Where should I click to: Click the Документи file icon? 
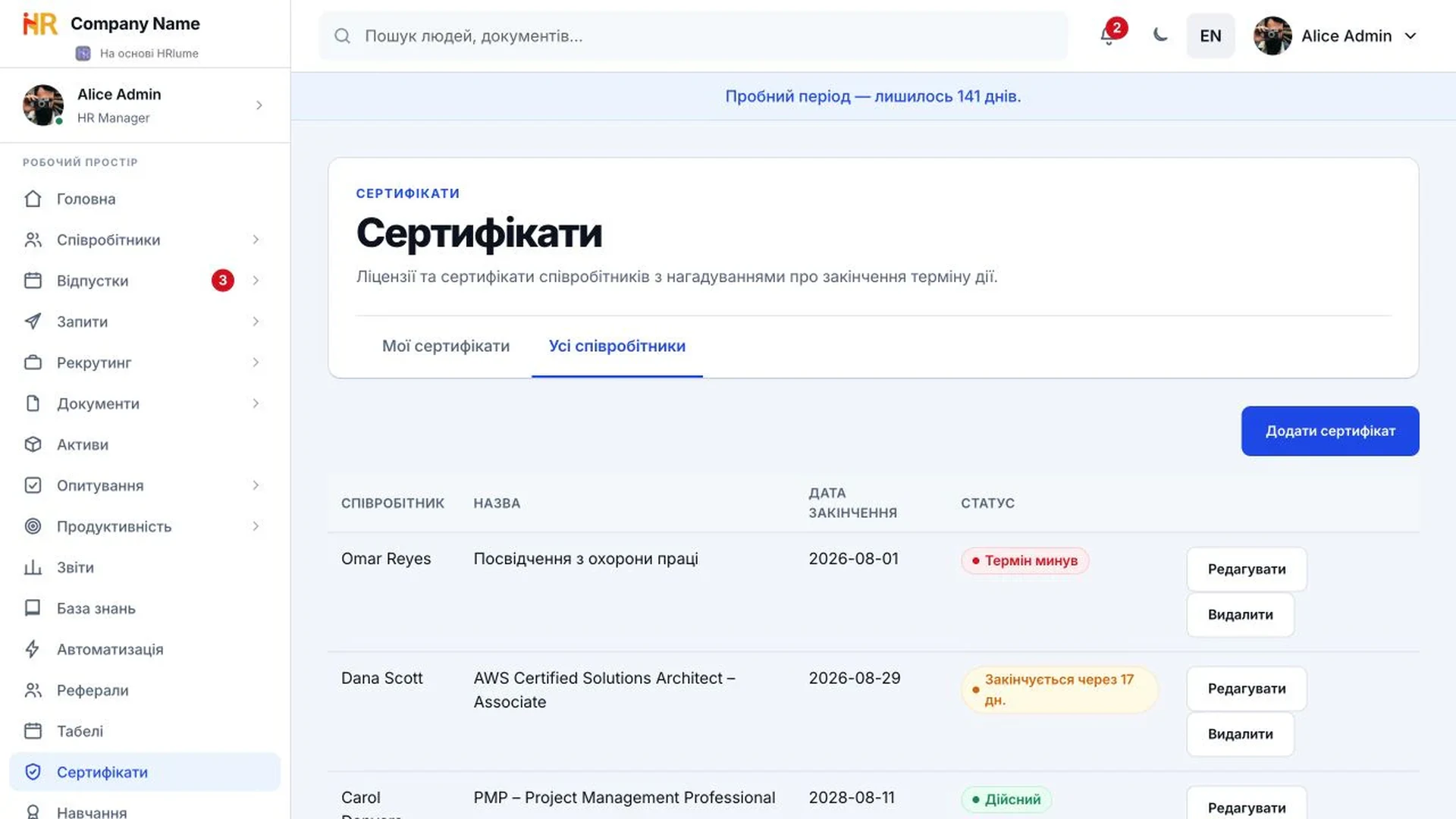point(33,403)
